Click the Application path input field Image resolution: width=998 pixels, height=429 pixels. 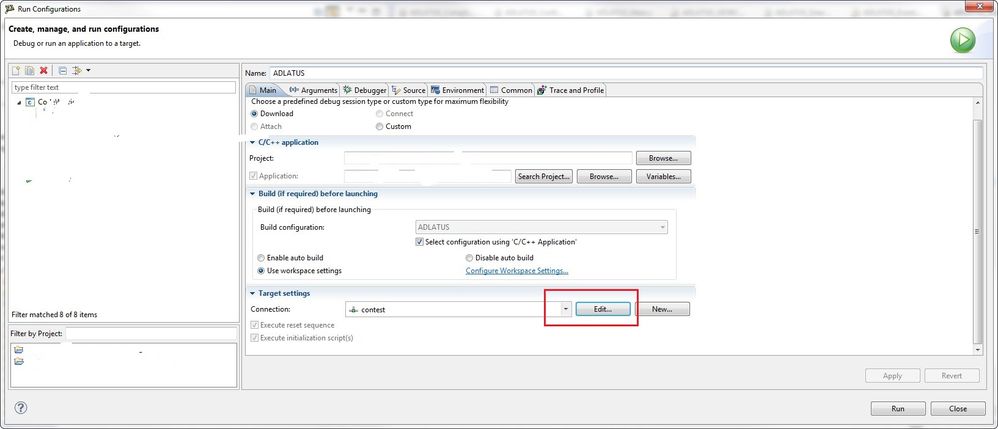[428, 176]
